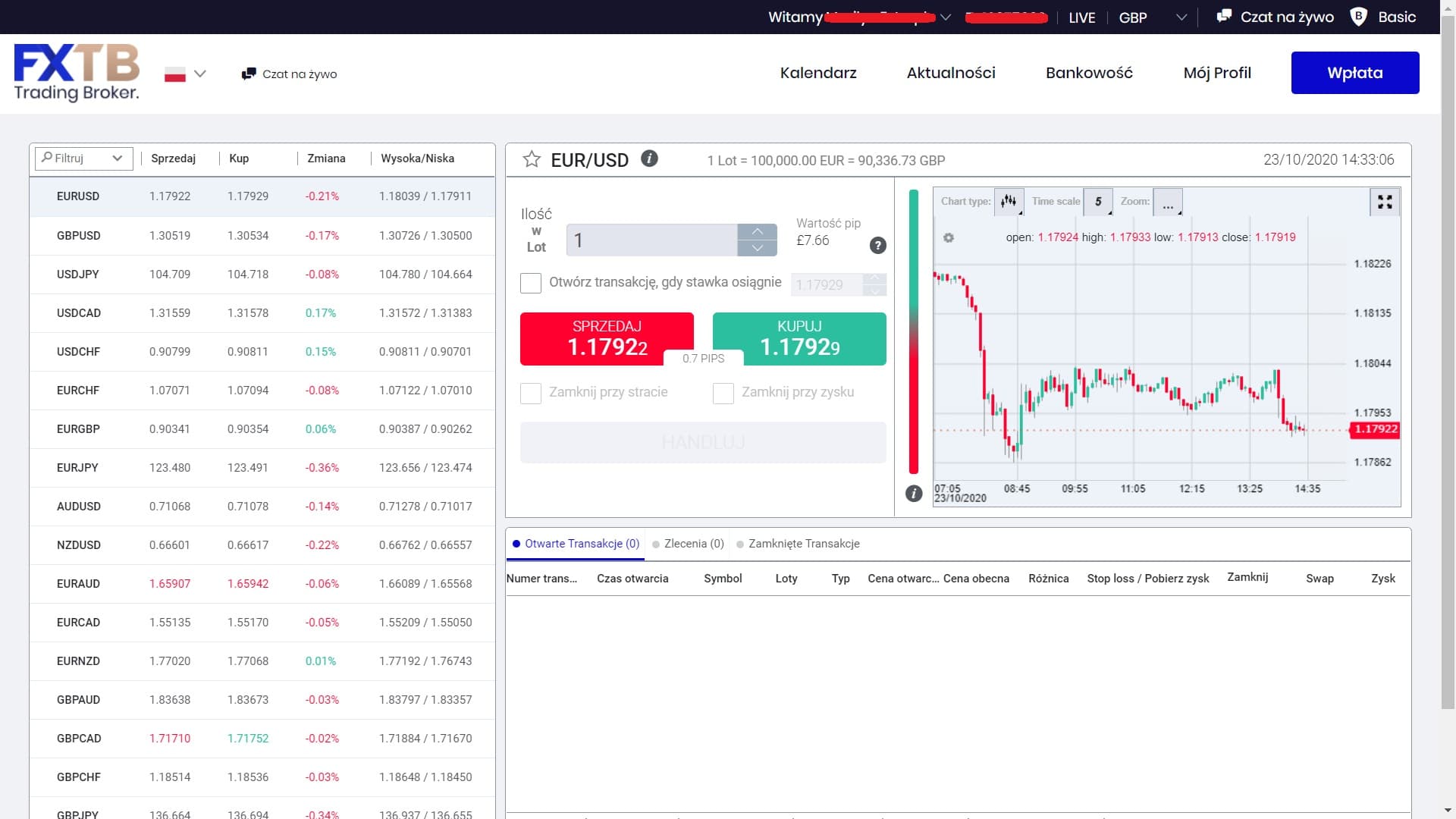The image size is (1456, 819).
Task: Expand the chart to fullscreen
Action: pyautogui.click(x=1385, y=202)
